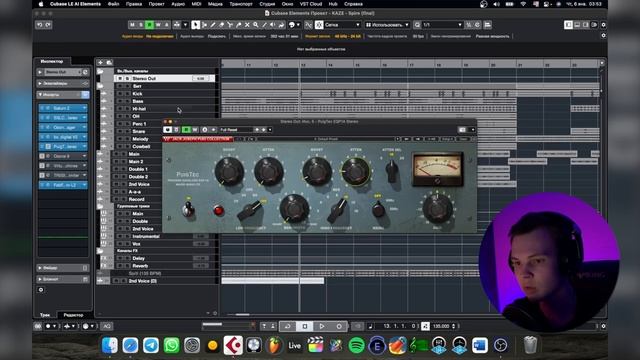
Task: Open Spotify from the Dock
Action: coord(356,345)
